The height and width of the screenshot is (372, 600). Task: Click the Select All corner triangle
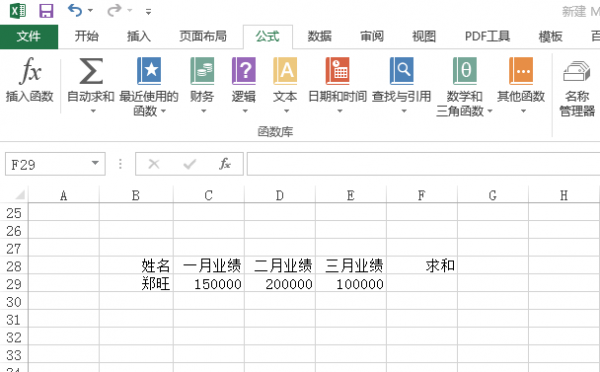coord(20,195)
